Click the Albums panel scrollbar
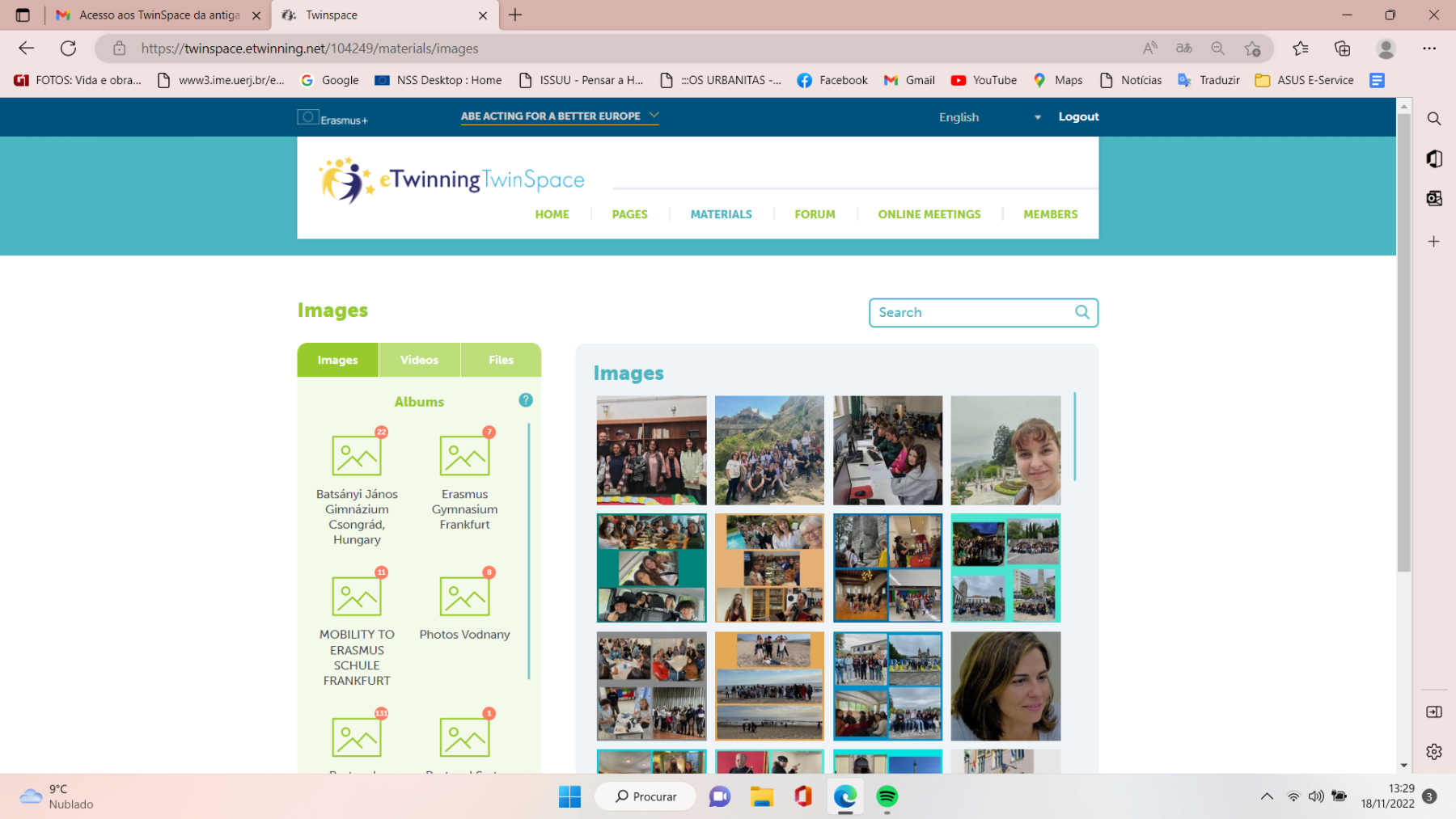 [x=529, y=551]
